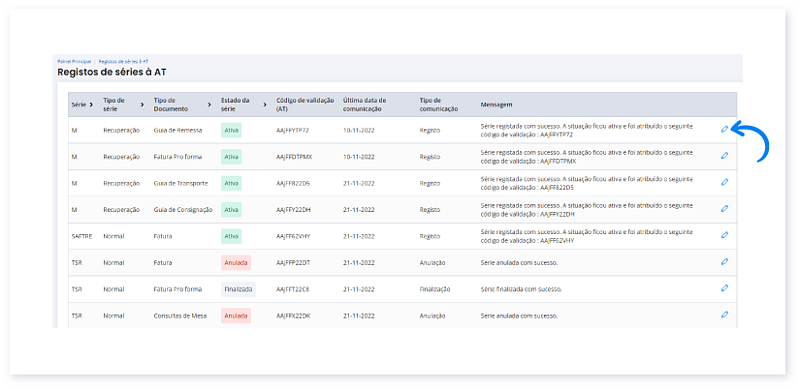Sort by the Tipo de série column chevron
800x389 pixels.
142,105
